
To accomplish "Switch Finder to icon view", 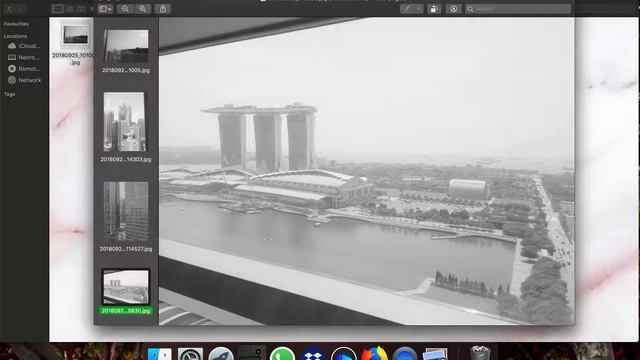I will click(58, 9).
